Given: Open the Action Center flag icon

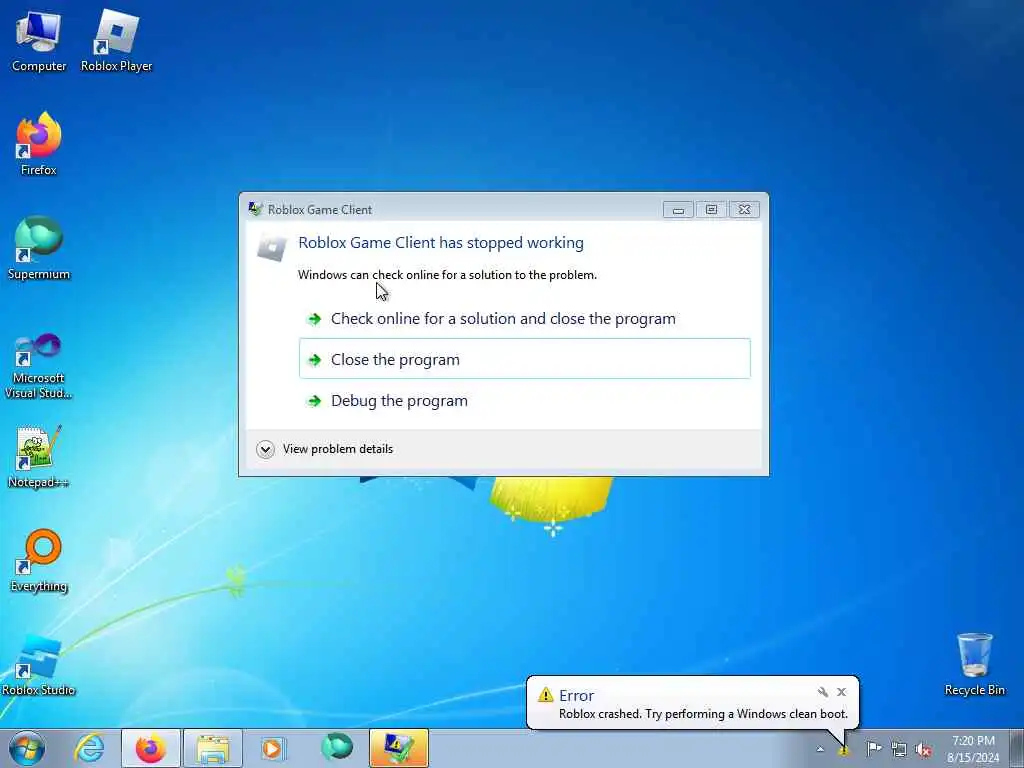Looking at the screenshot, I should (x=874, y=749).
